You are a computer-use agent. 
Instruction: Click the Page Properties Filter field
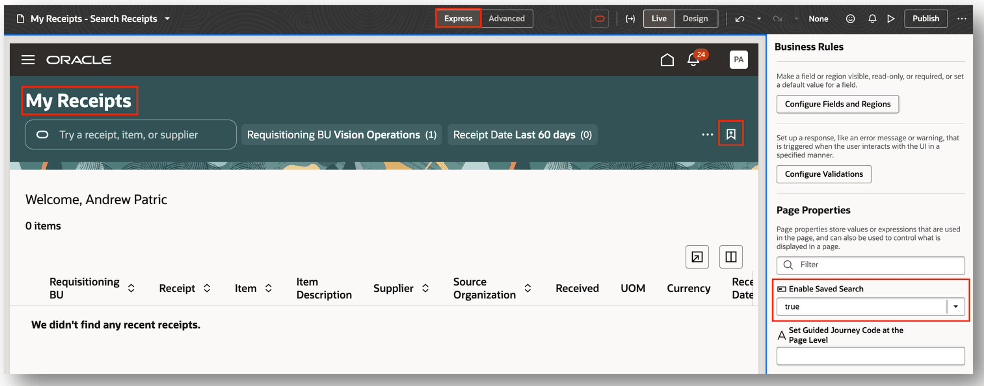870,265
